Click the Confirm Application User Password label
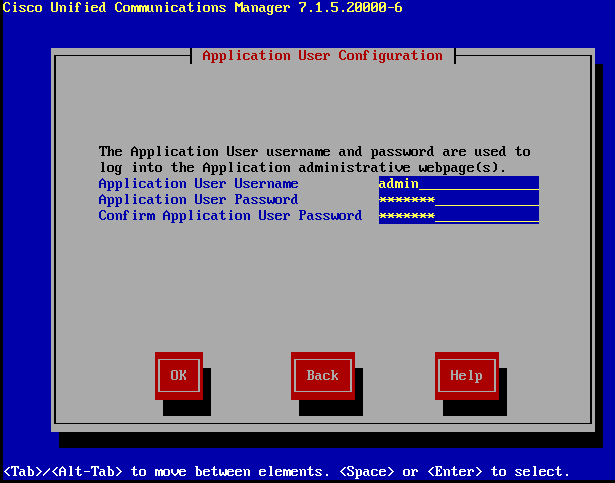This screenshot has height=483, width=615. pyautogui.click(x=230, y=216)
